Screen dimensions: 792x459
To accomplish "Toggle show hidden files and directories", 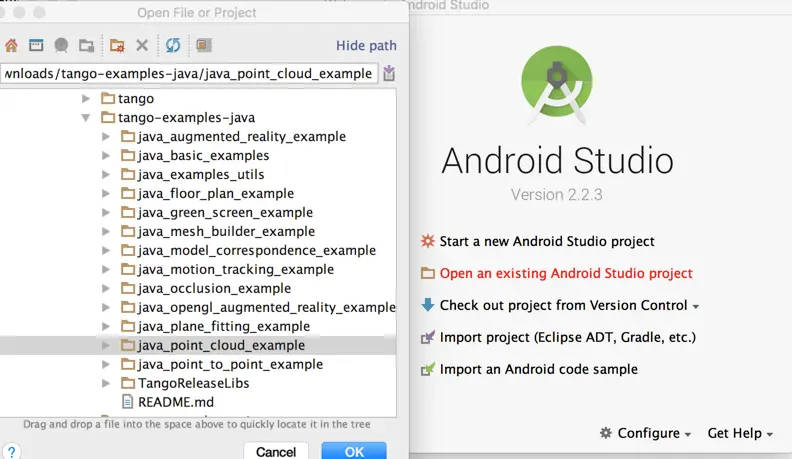I will pos(204,45).
